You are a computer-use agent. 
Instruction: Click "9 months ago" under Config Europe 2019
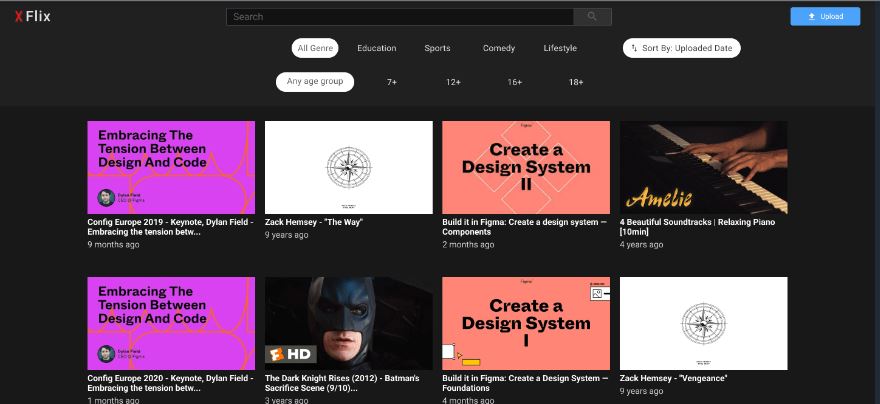pyautogui.click(x=113, y=245)
